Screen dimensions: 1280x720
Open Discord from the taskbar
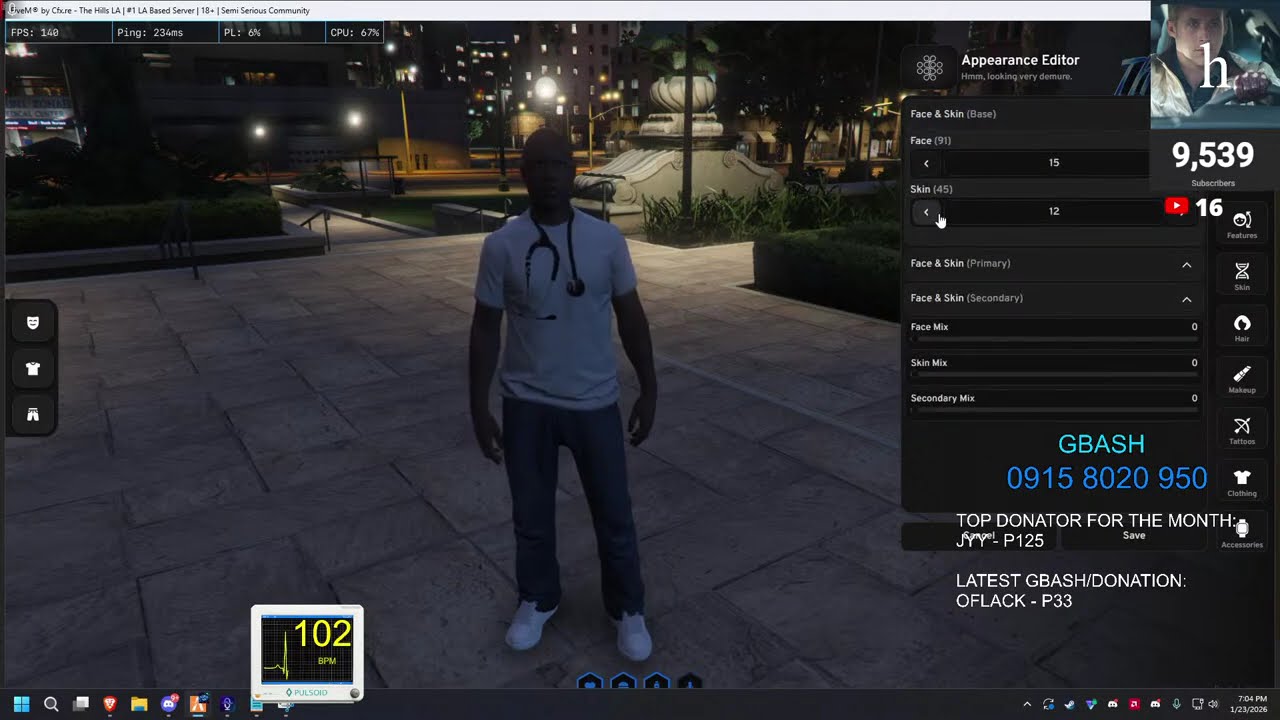(169, 704)
